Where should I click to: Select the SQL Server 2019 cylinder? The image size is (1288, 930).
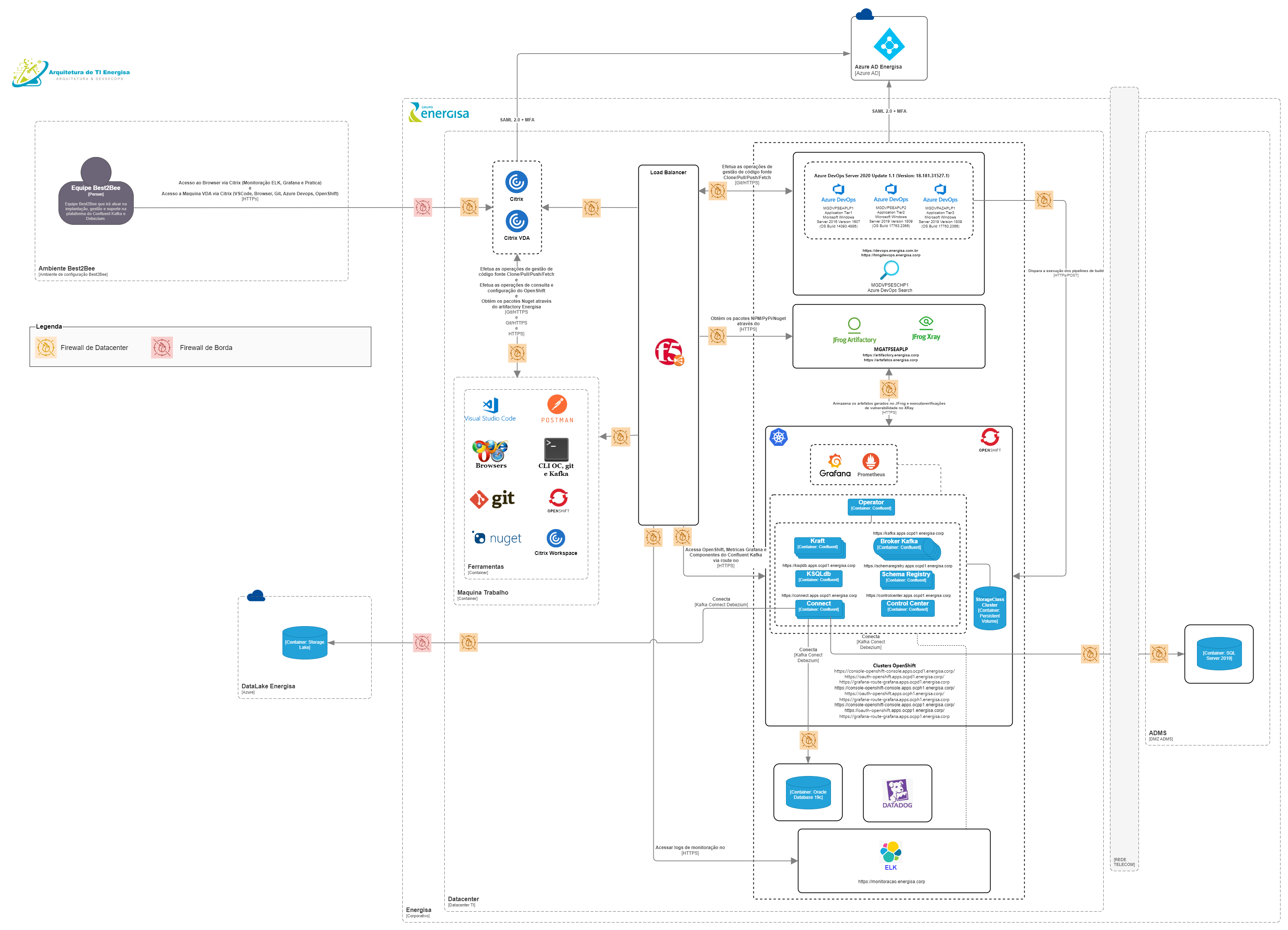1219,653
